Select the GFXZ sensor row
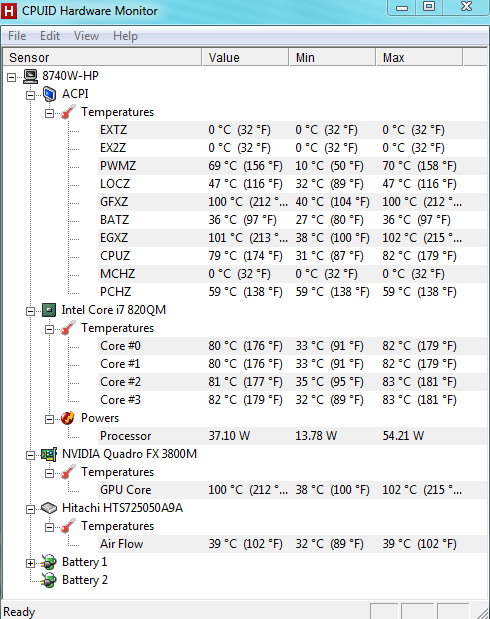Screen dimensions: 490x619 click(x=292, y=202)
